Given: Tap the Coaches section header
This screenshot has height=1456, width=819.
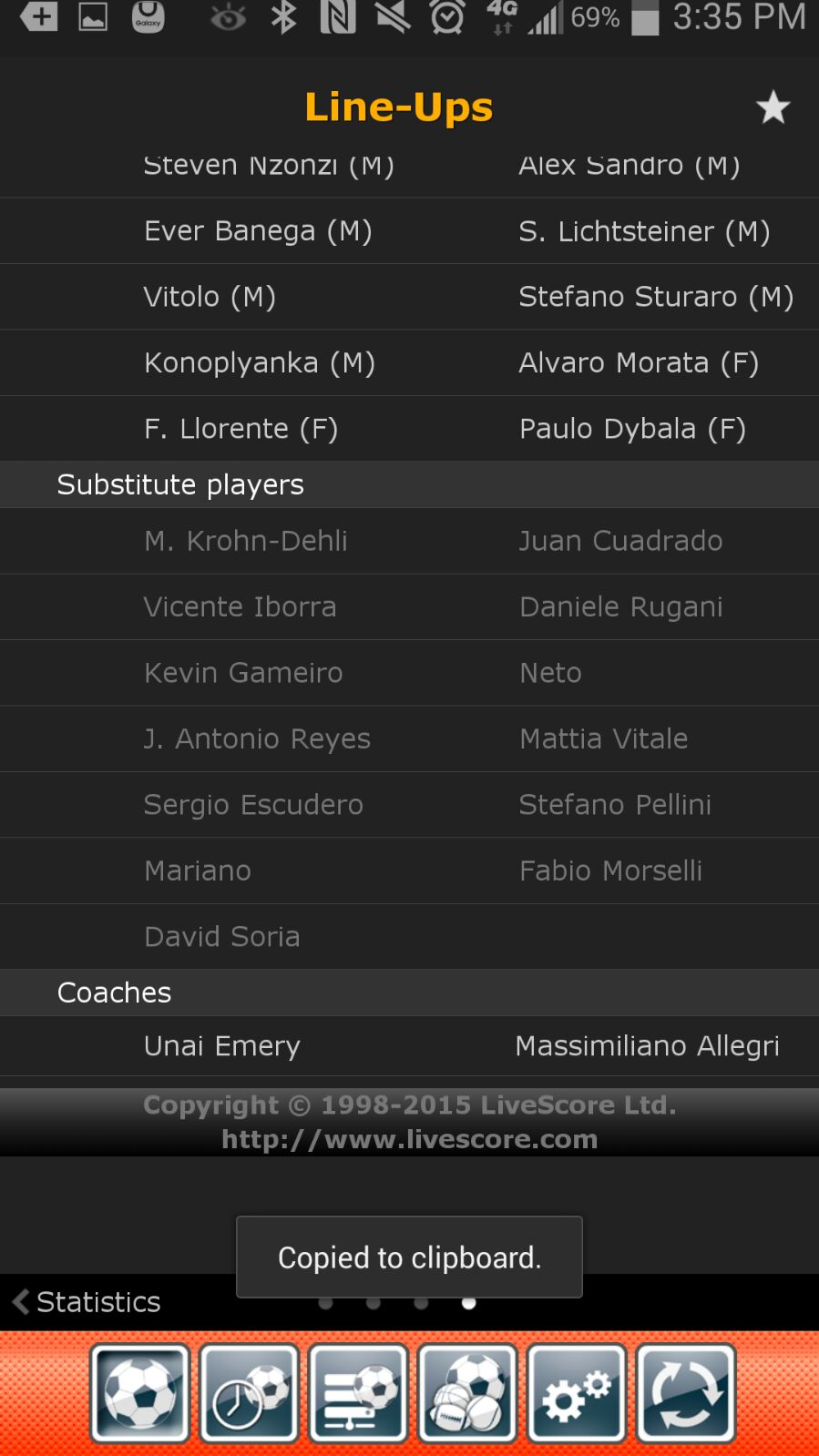Looking at the screenshot, I should [409, 993].
